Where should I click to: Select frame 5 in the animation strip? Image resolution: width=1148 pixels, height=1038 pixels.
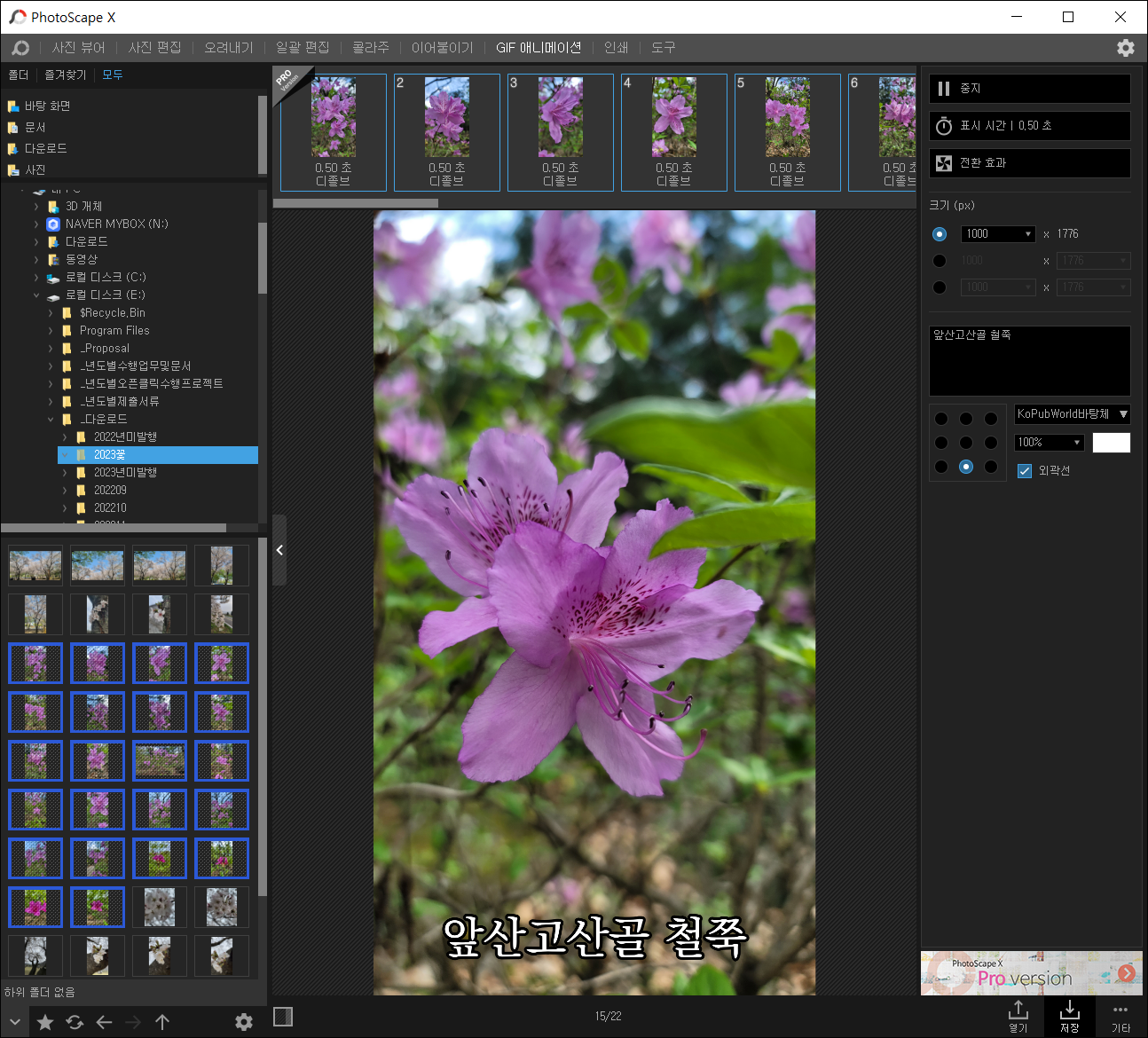[788, 132]
